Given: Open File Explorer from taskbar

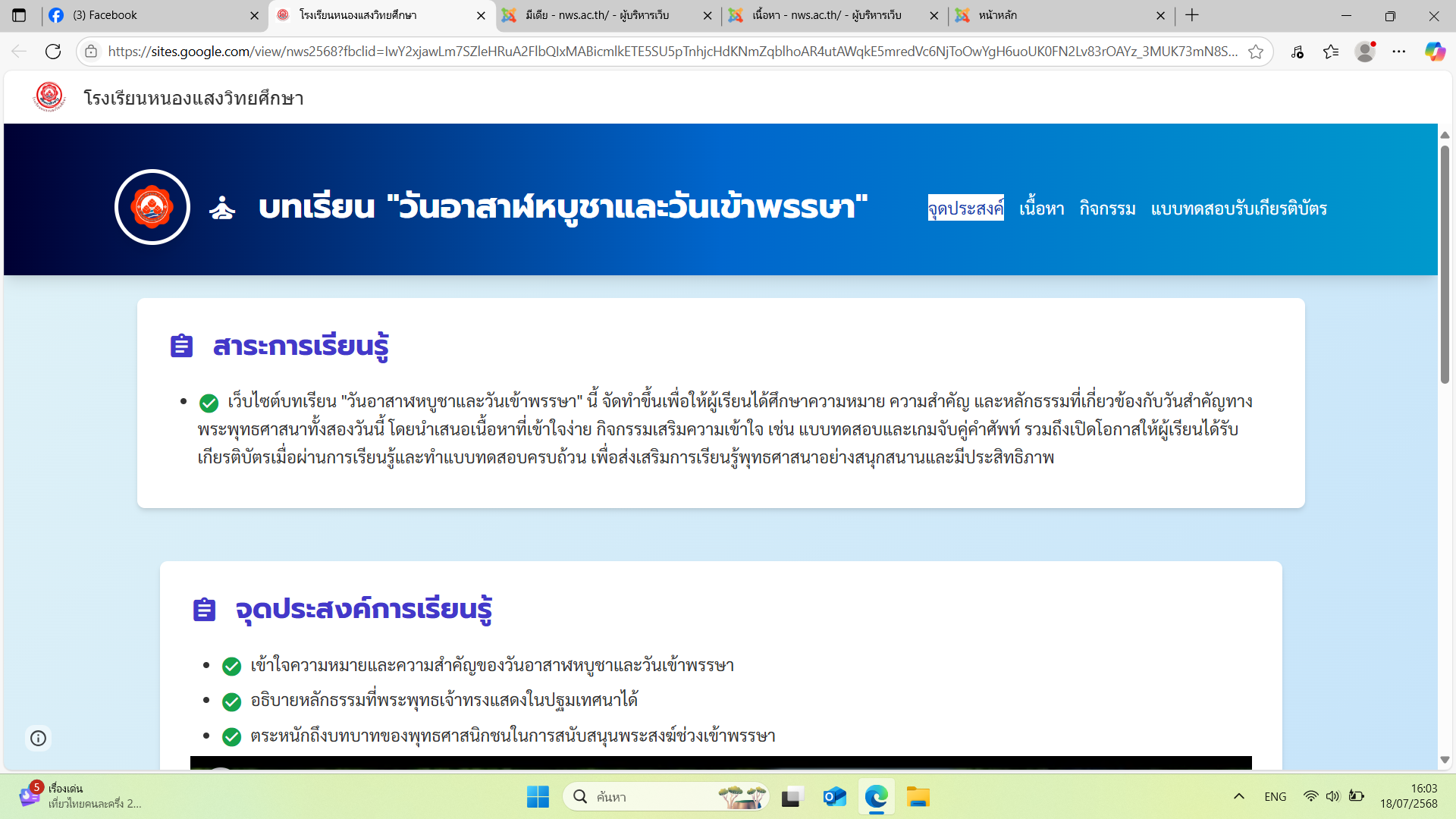Looking at the screenshot, I should [918, 797].
